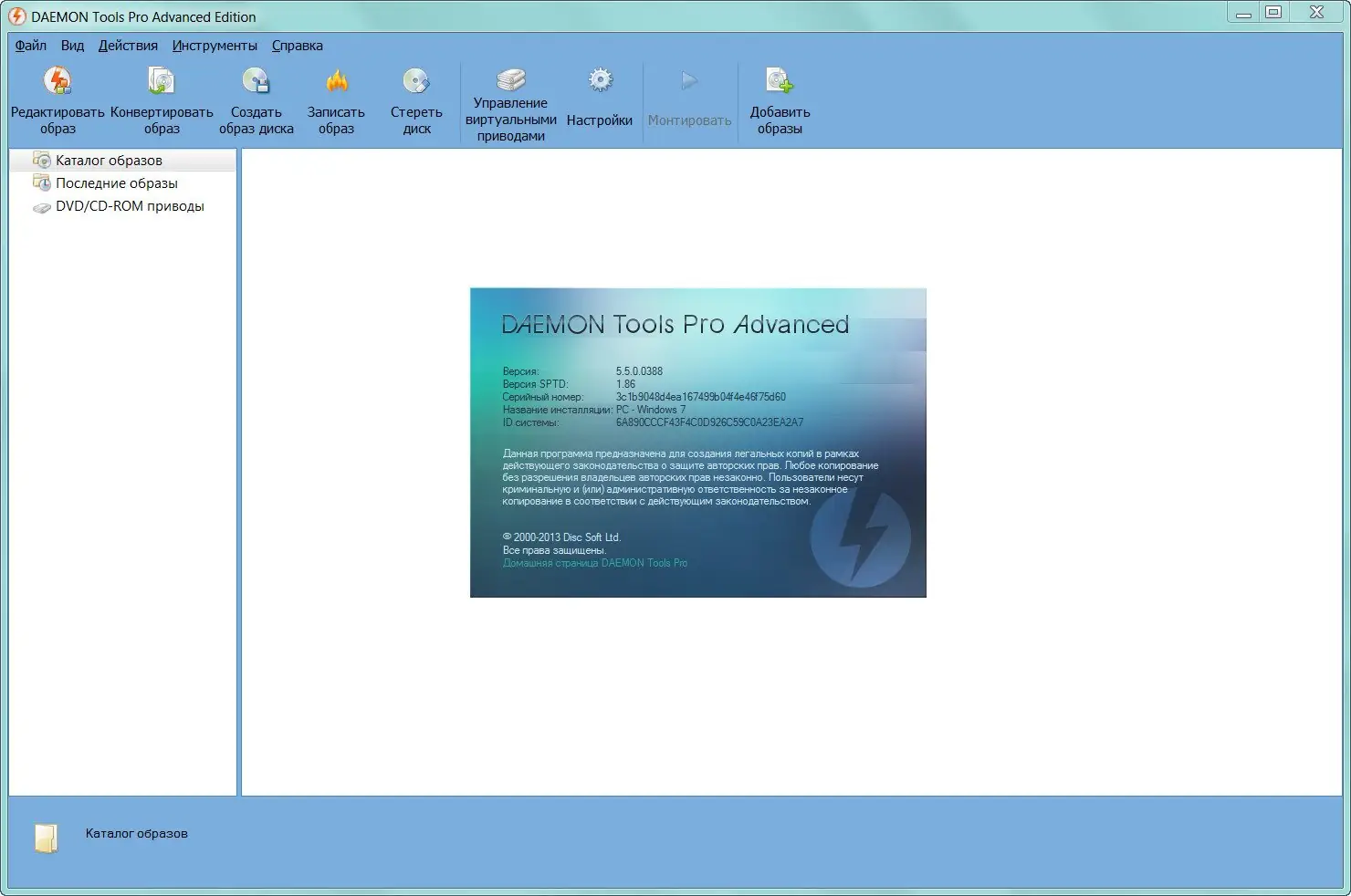Click the version number 5.5.0.0388
1351x896 pixels.
[639, 371]
